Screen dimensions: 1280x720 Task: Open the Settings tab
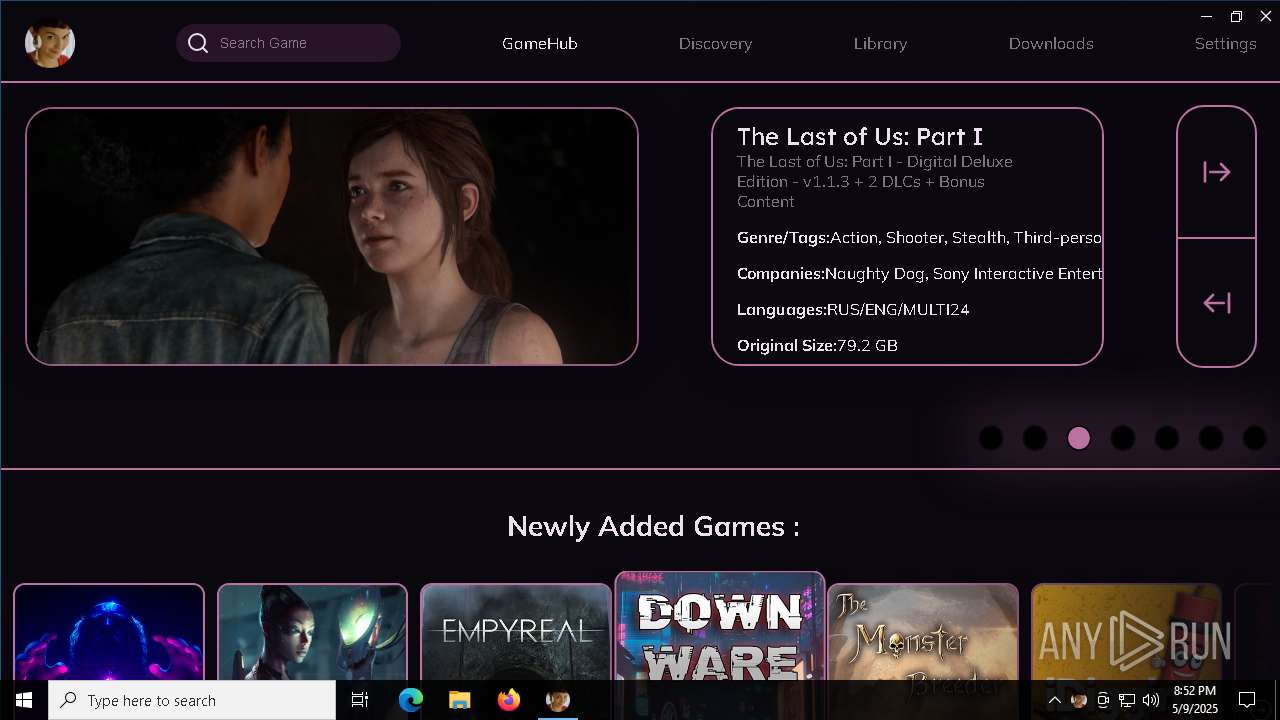point(1225,44)
